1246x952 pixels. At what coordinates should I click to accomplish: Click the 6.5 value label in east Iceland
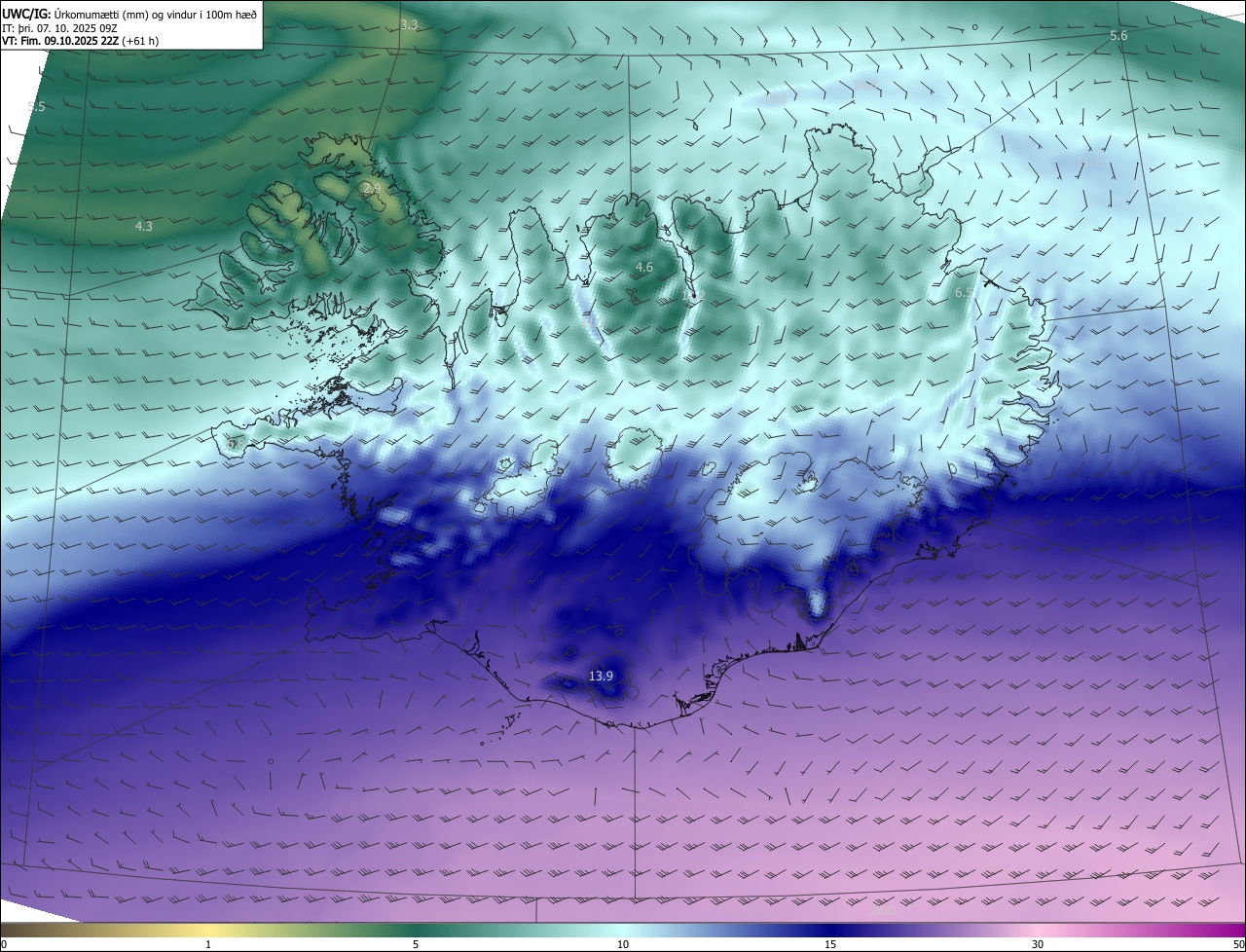pos(964,292)
